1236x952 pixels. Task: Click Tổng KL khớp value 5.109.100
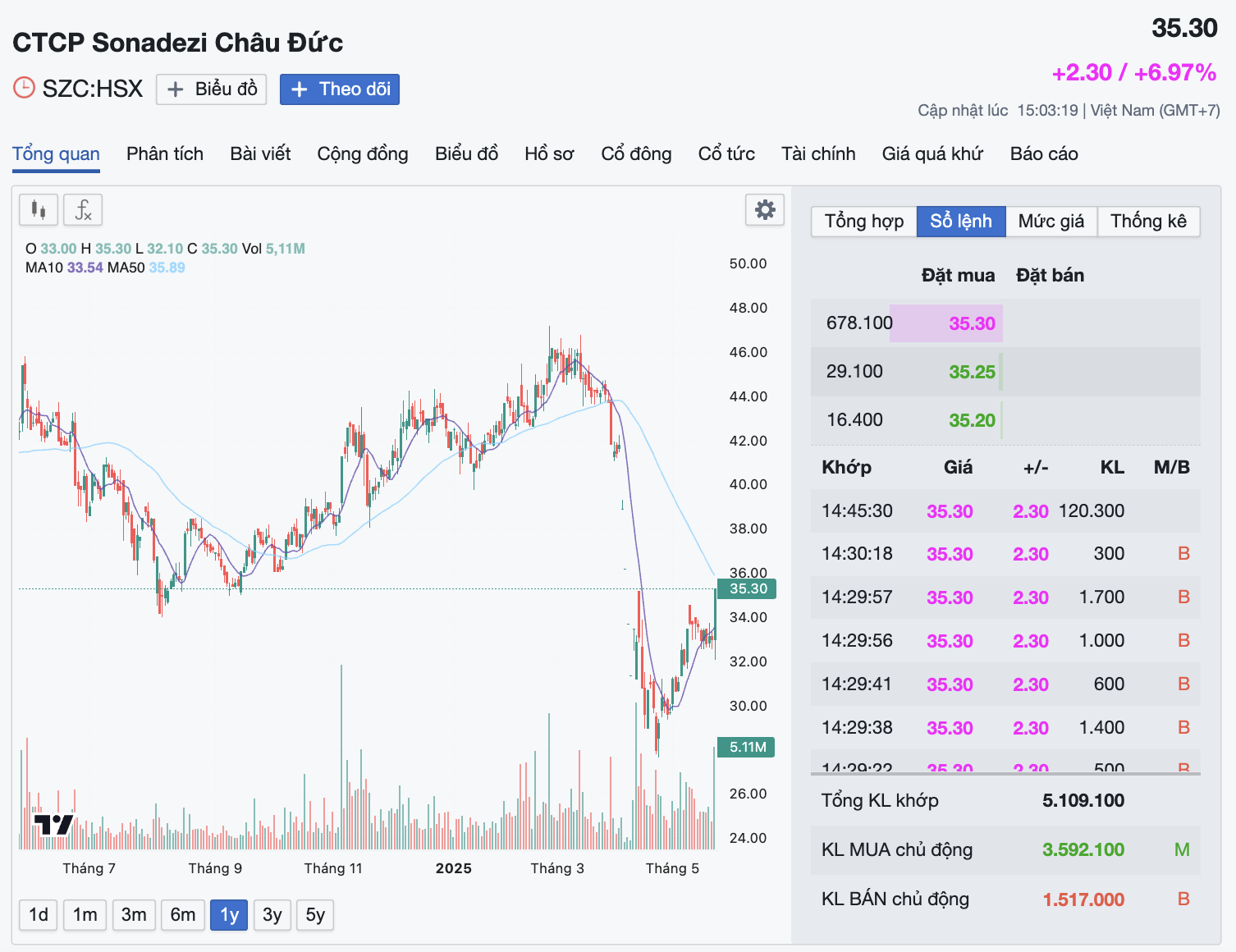(x=1083, y=801)
